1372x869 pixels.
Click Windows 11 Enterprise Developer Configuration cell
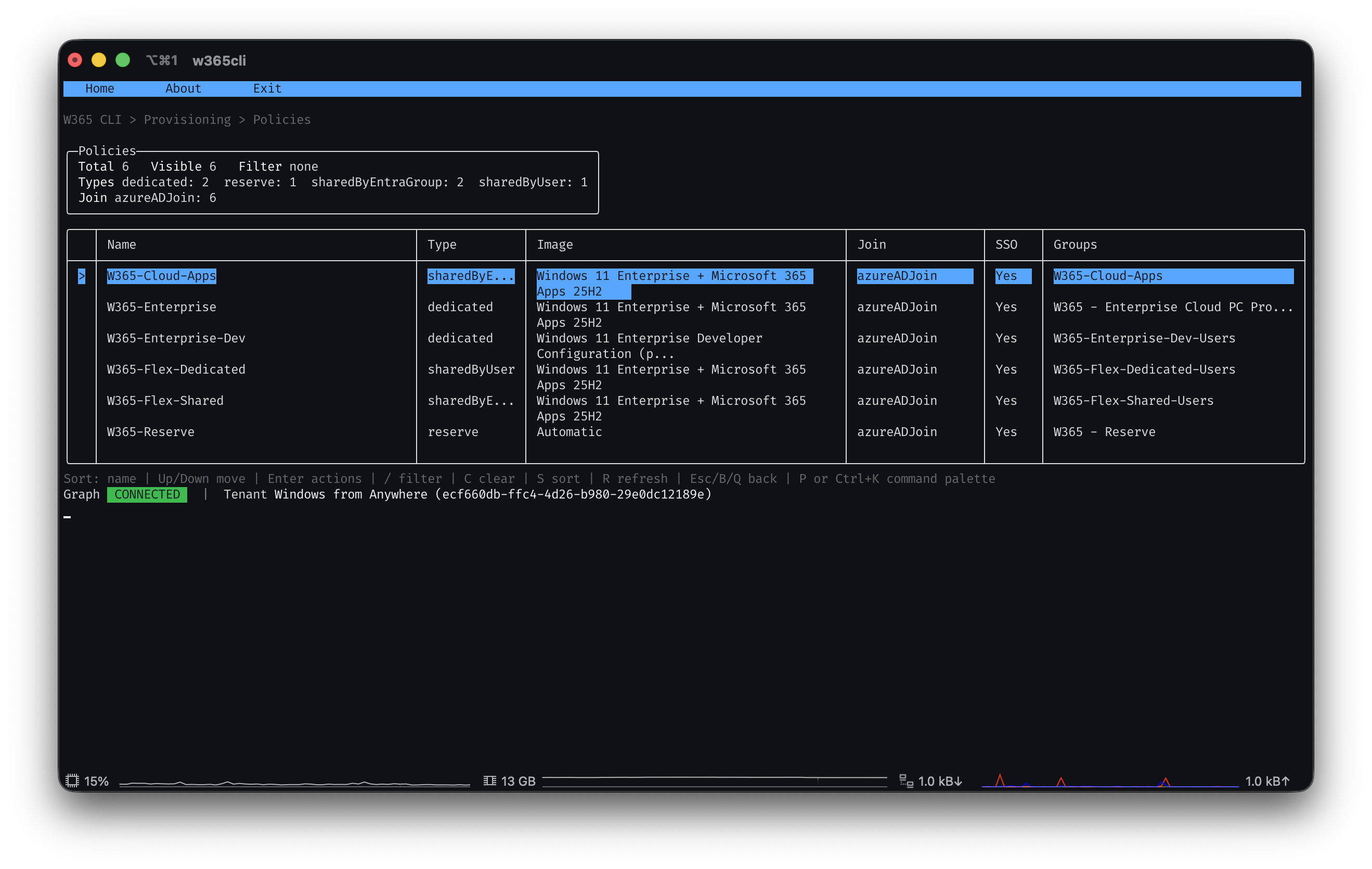[650, 346]
